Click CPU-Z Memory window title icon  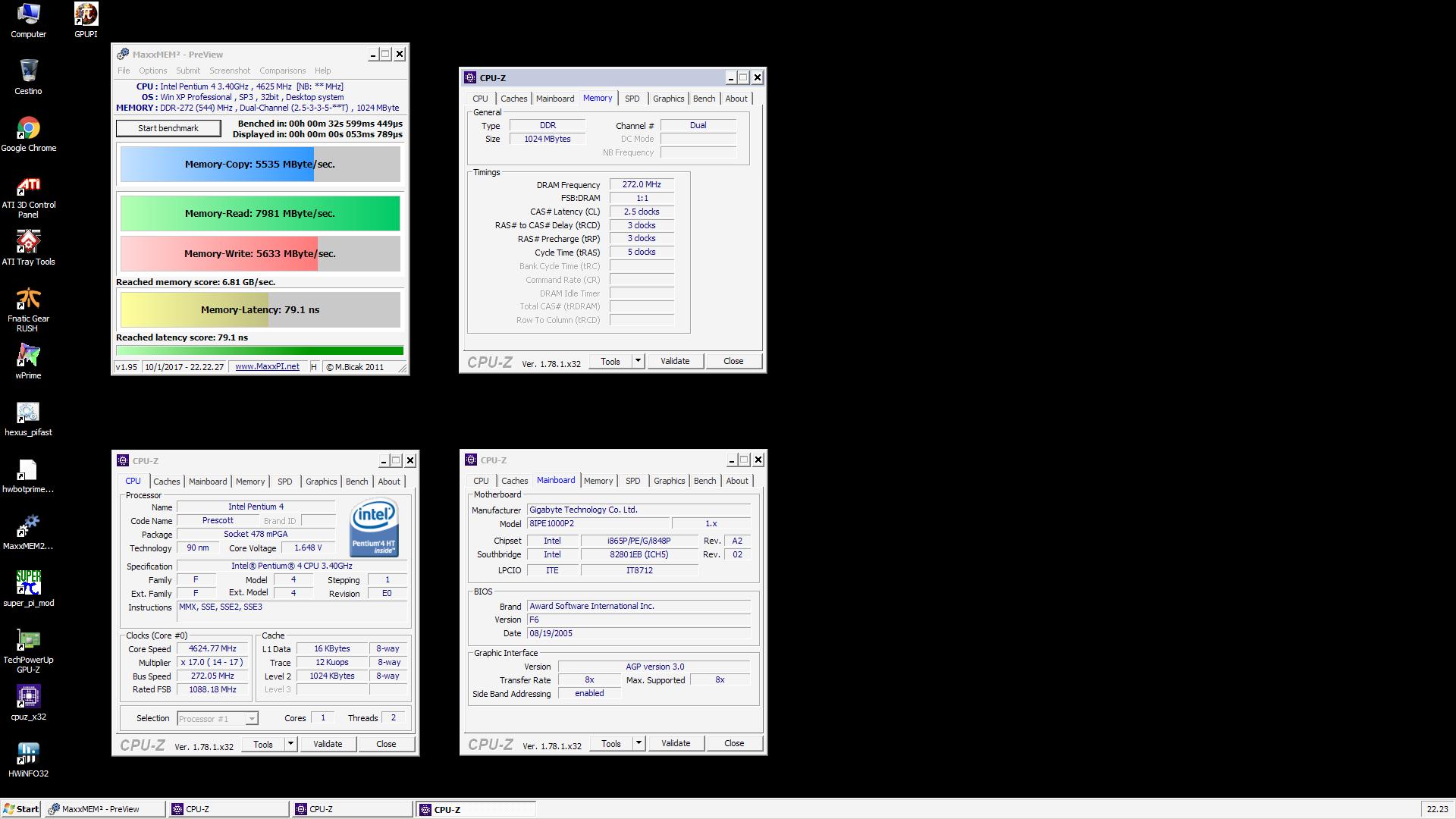(470, 77)
